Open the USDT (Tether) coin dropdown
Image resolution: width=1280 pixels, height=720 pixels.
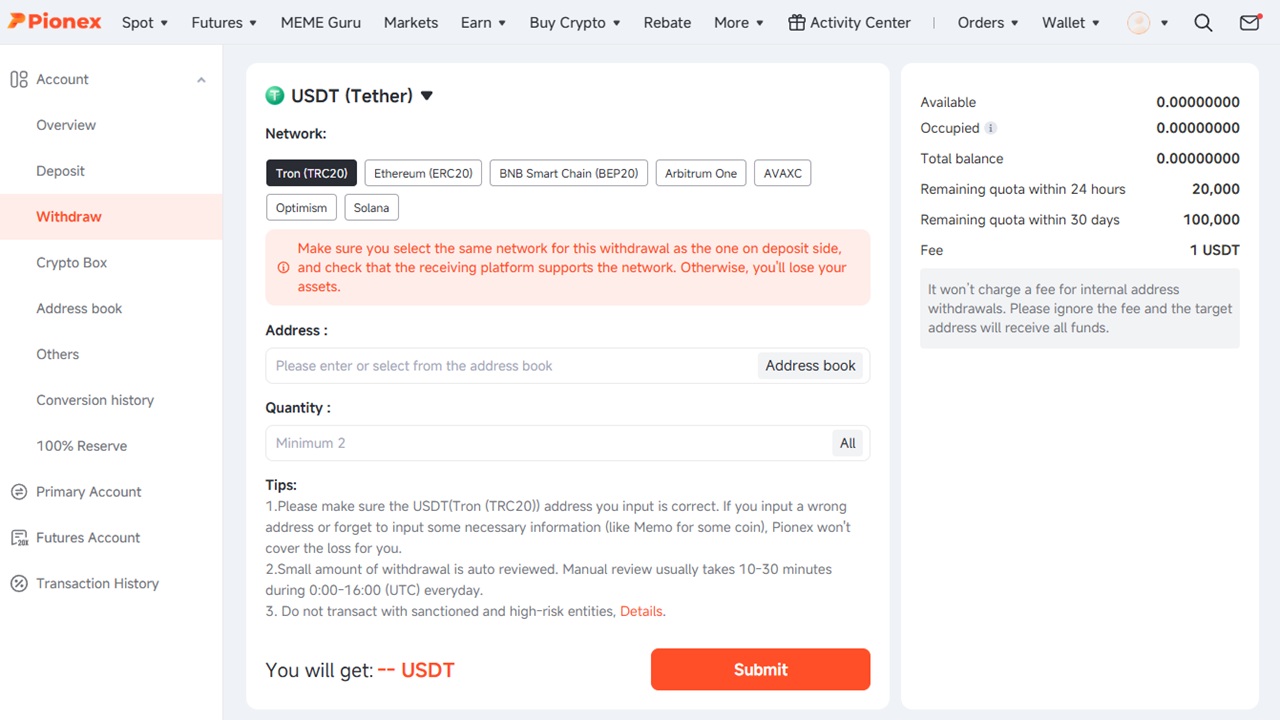(x=427, y=96)
